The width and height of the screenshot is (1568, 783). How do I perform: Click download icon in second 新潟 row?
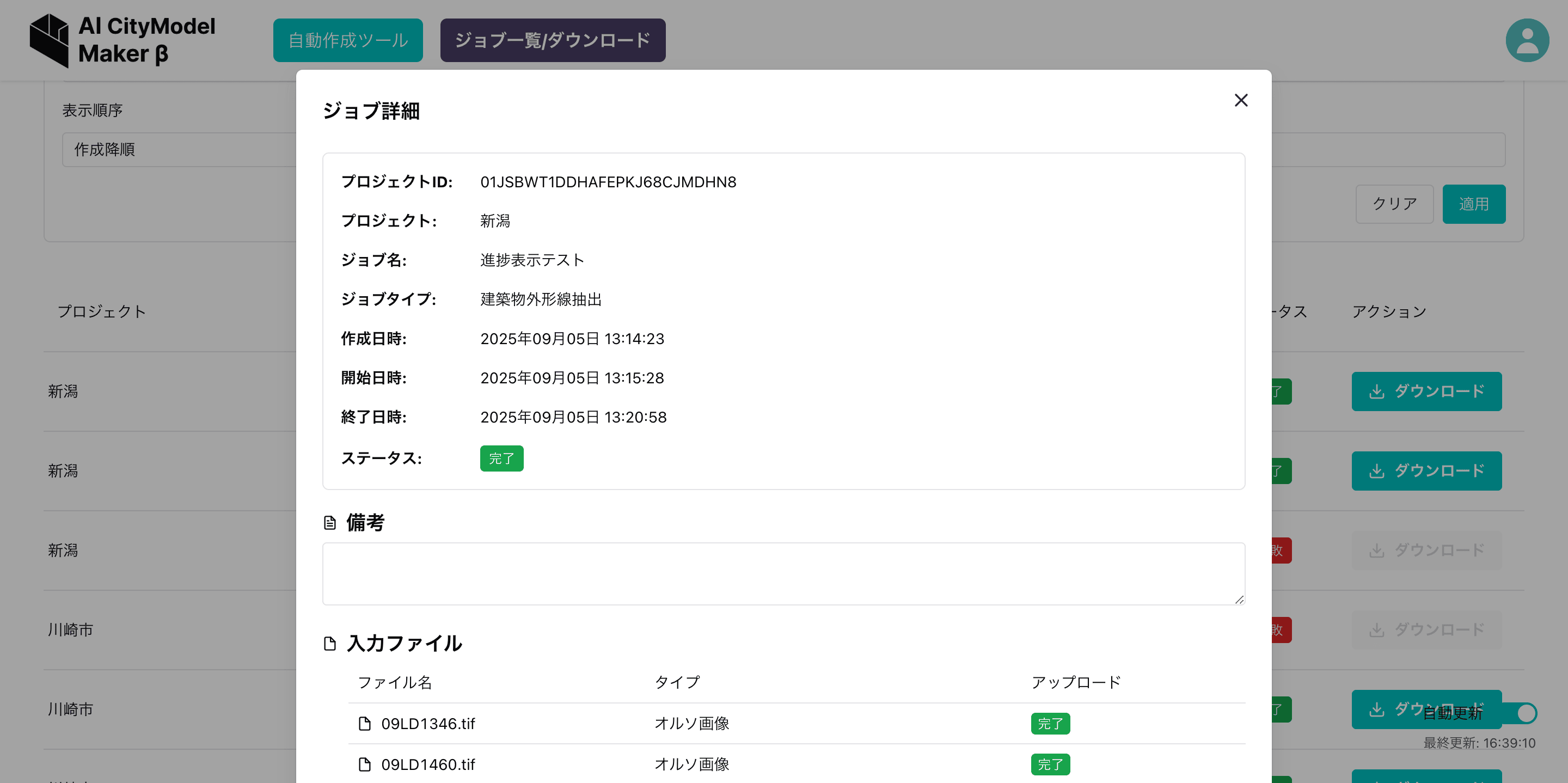1376,470
